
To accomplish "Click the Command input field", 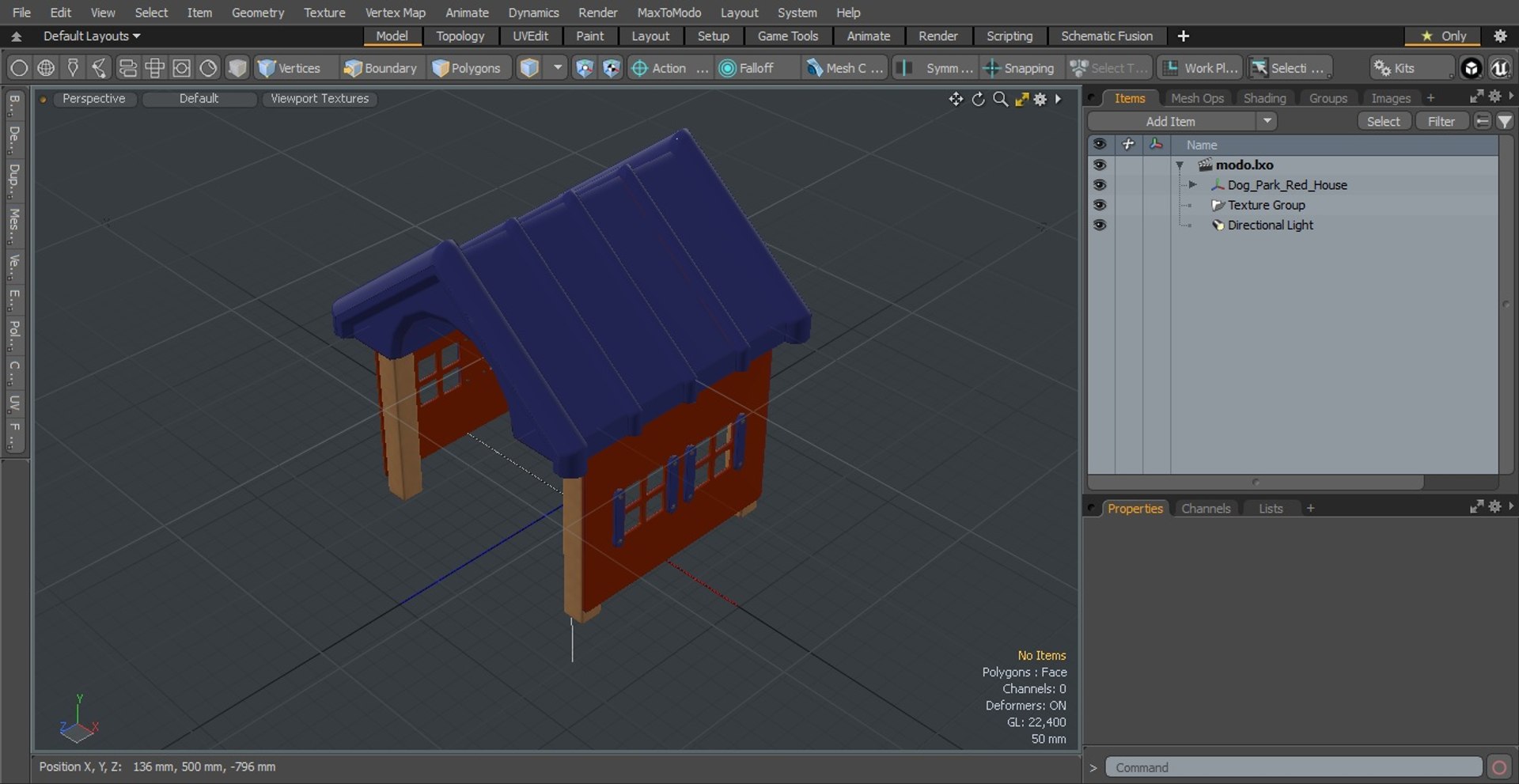I will pos(1294,767).
